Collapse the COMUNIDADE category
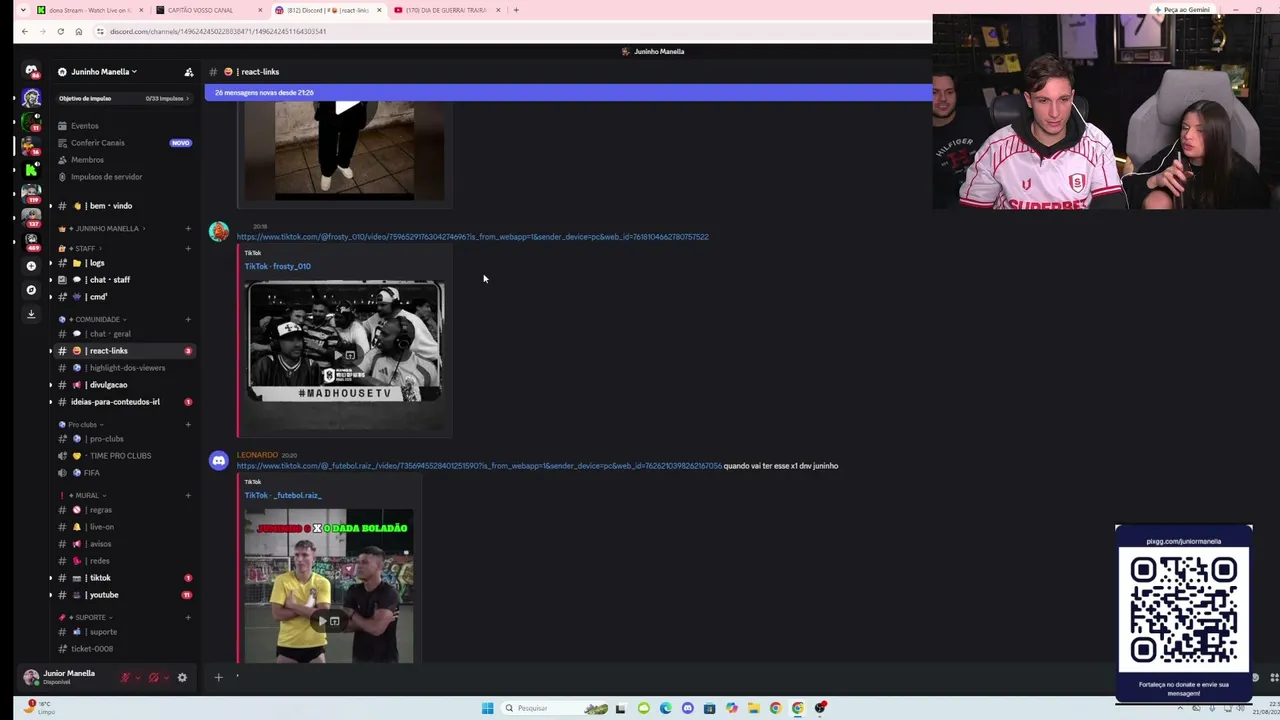Screen dimensions: 1280x720 (91, 319)
